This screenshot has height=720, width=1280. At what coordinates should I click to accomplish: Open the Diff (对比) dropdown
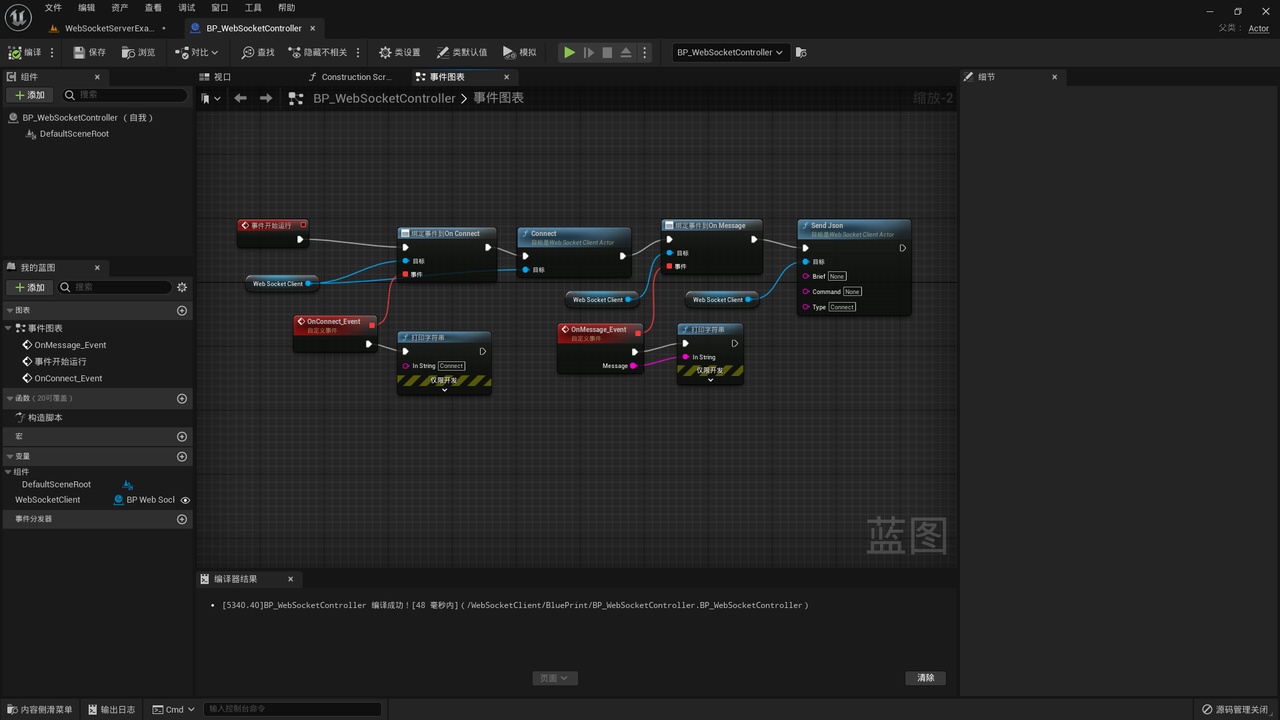pyautogui.click(x=197, y=52)
